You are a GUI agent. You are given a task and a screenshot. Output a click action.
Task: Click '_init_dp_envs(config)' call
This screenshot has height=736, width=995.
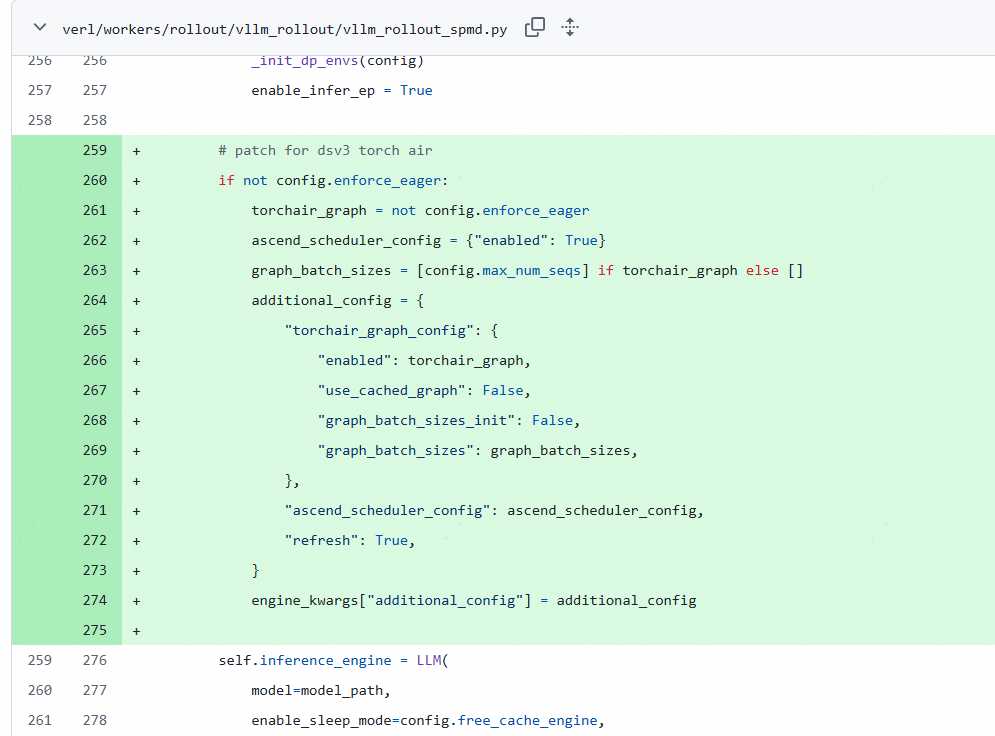coord(338,61)
